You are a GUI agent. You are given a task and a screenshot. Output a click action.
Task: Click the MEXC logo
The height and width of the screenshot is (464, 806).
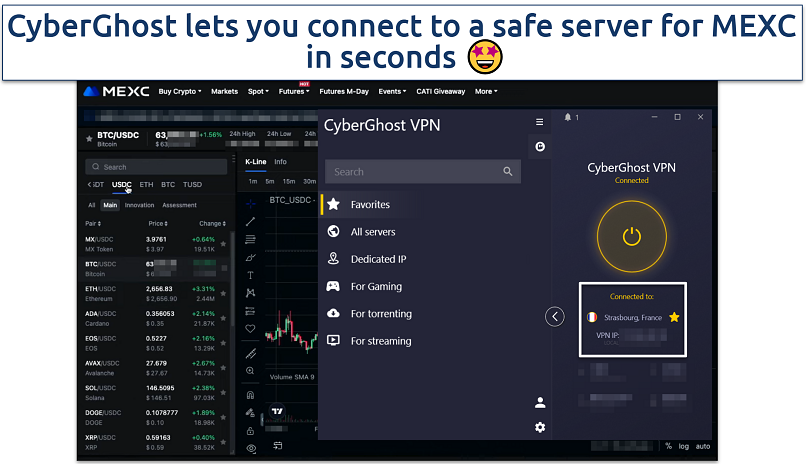[x=116, y=91]
